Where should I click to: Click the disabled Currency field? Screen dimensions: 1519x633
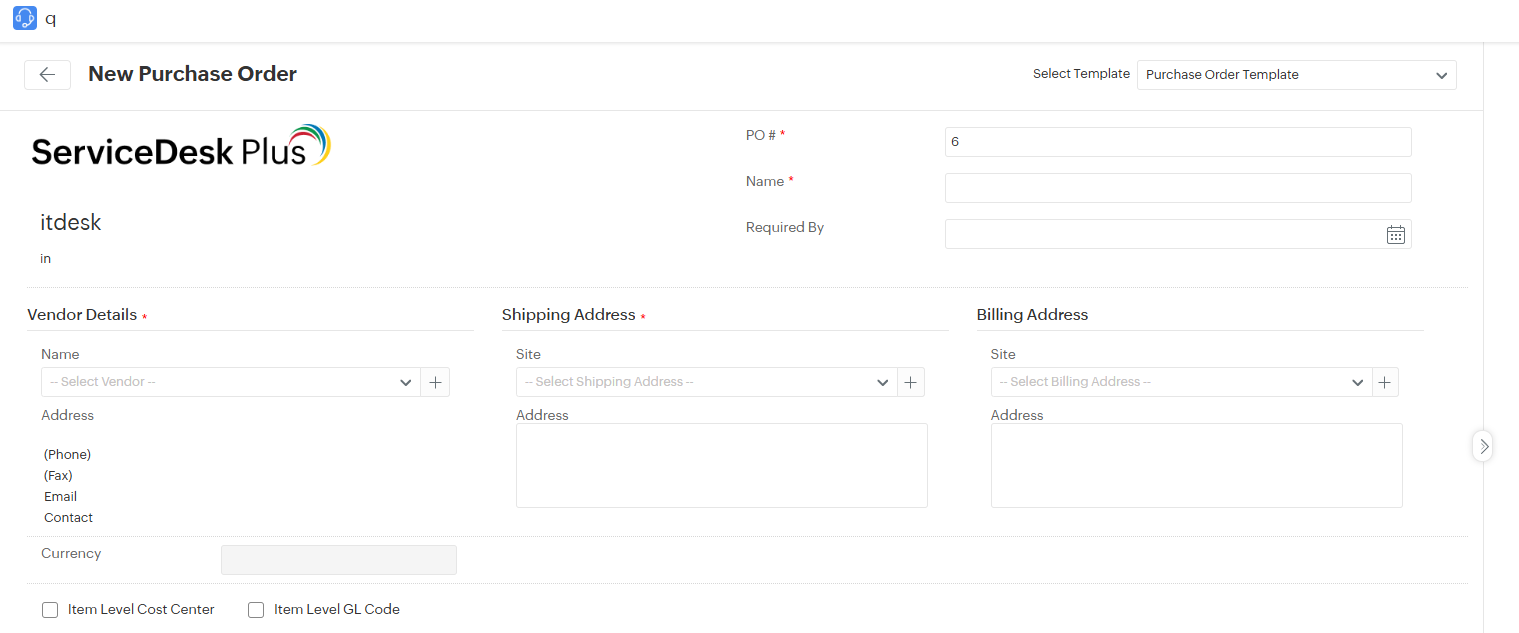point(338,560)
